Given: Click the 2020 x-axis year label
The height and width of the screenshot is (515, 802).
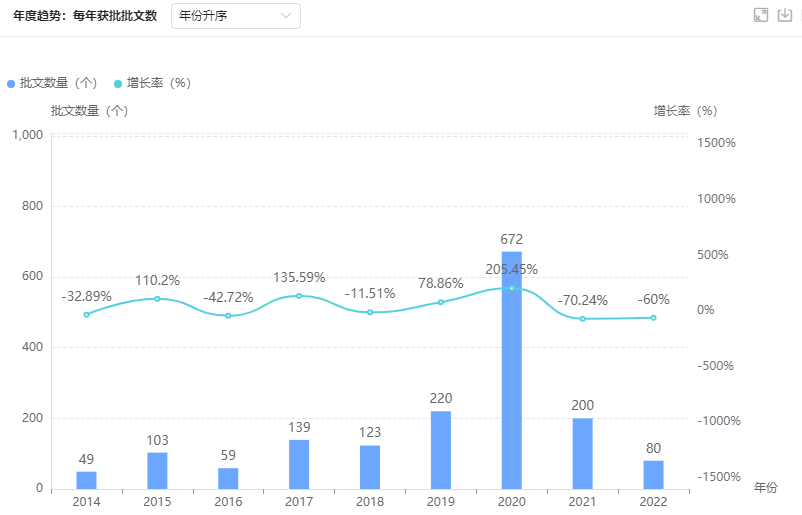Looking at the screenshot, I should [x=511, y=502].
